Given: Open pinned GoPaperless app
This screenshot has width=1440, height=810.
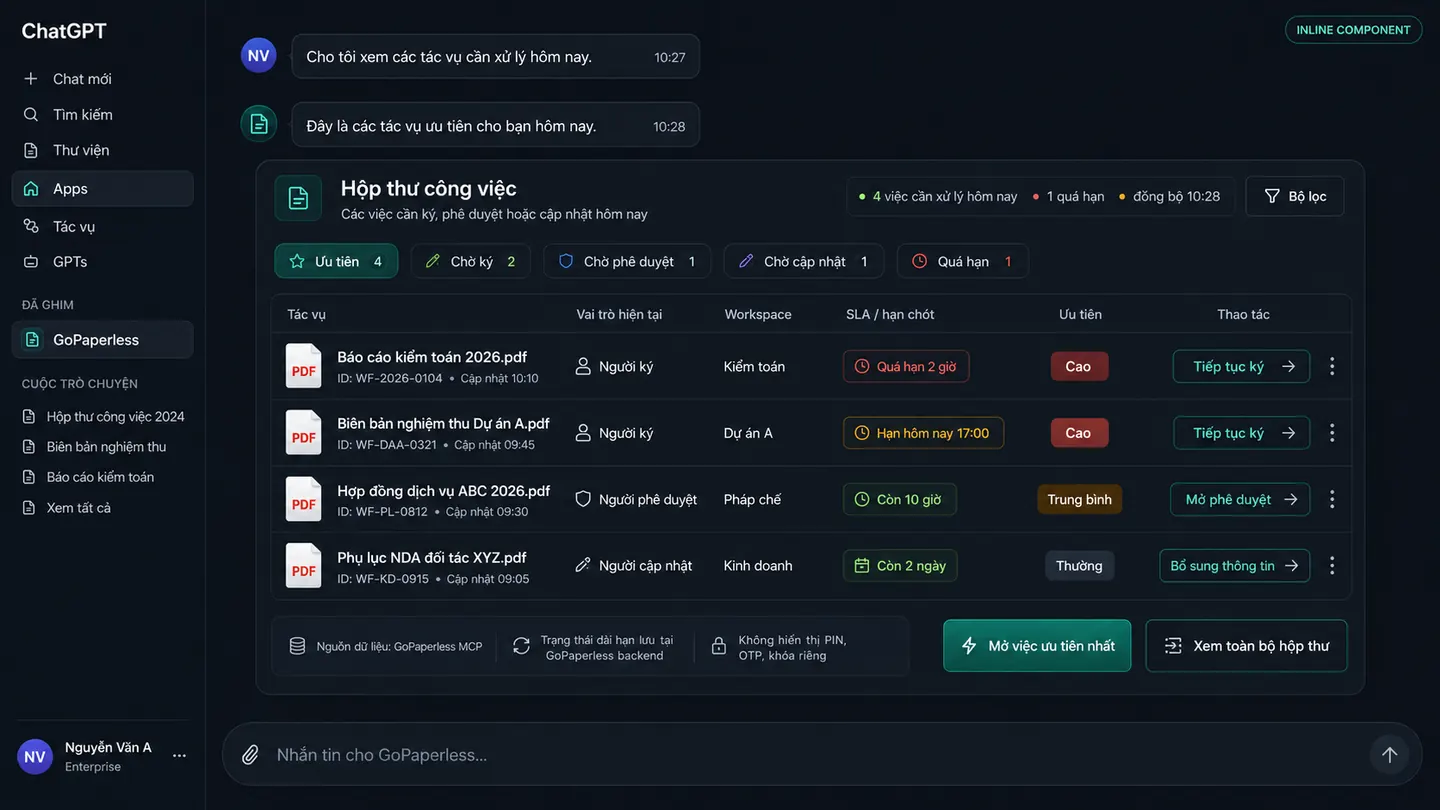Looking at the screenshot, I should pyautogui.click(x=102, y=340).
